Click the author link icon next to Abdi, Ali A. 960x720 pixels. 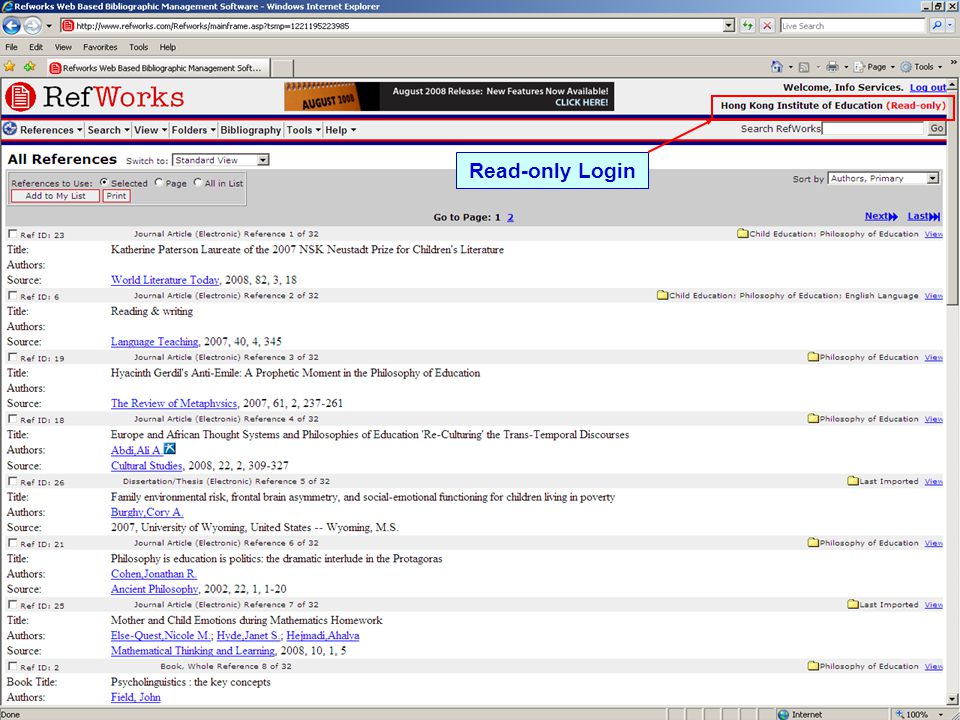(170, 449)
